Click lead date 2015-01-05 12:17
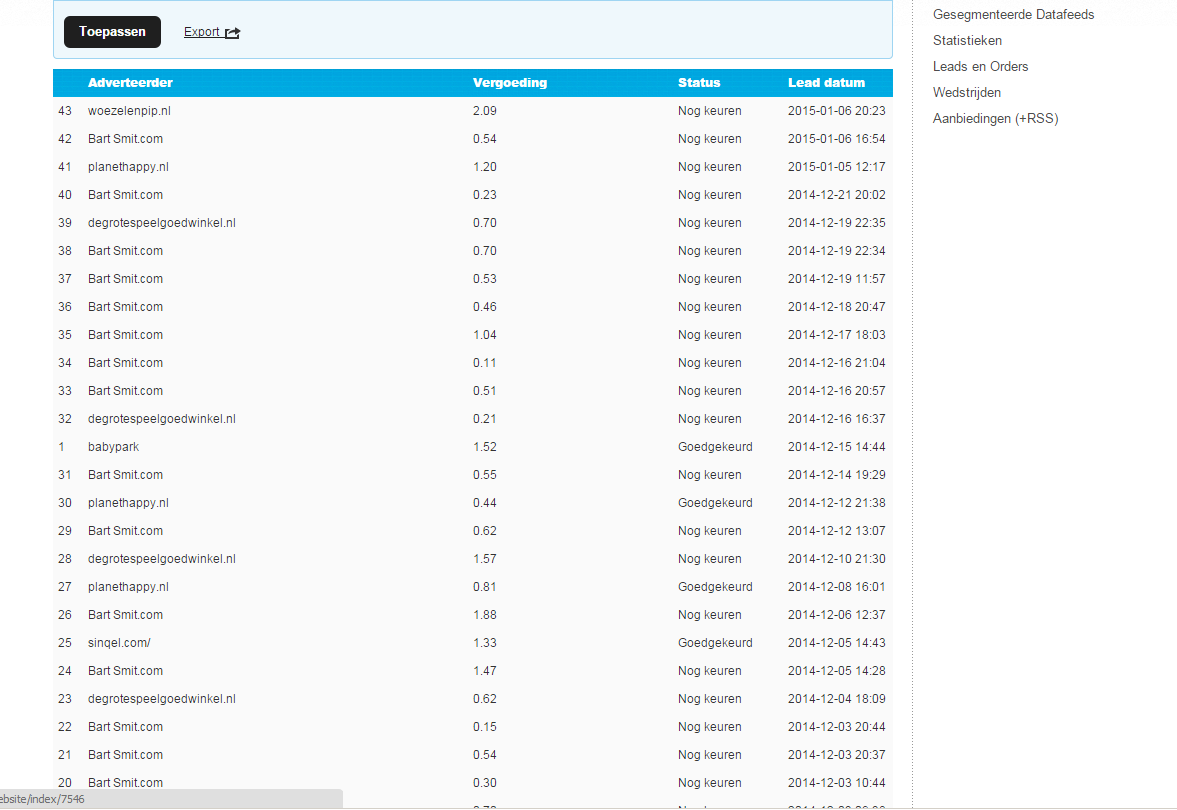Image resolution: width=1177 pixels, height=810 pixels. [837, 167]
